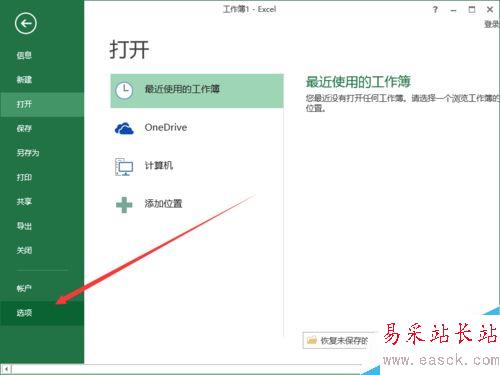Open the 帐户 (Account) page
The height and width of the screenshot is (375, 500).
click(x=42, y=288)
